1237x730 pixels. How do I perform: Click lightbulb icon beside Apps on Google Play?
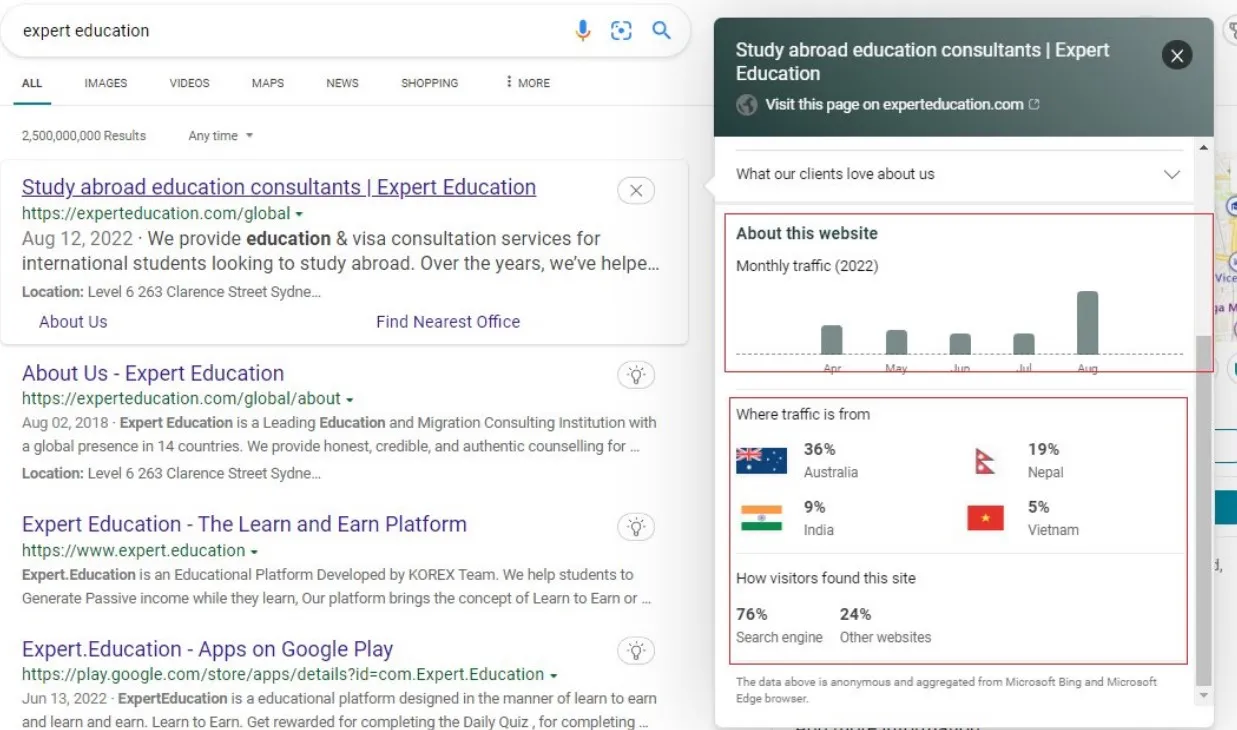(x=636, y=651)
